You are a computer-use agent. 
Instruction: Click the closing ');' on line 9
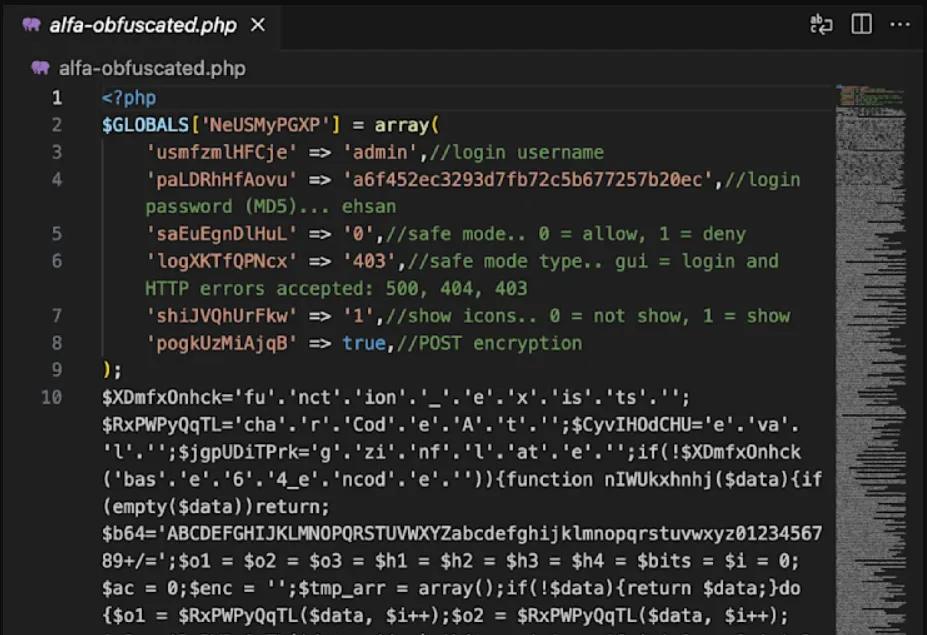pyautogui.click(x=112, y=370)
